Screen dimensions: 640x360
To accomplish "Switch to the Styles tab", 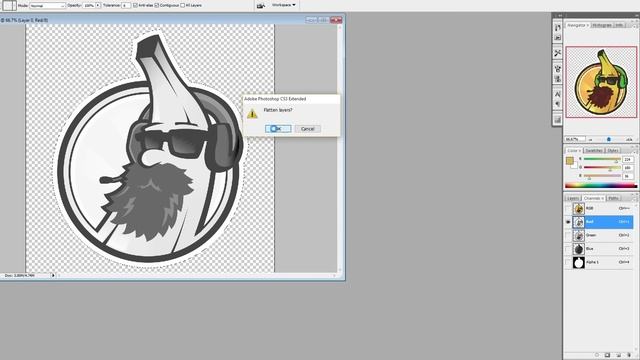I will click(612, 151).
